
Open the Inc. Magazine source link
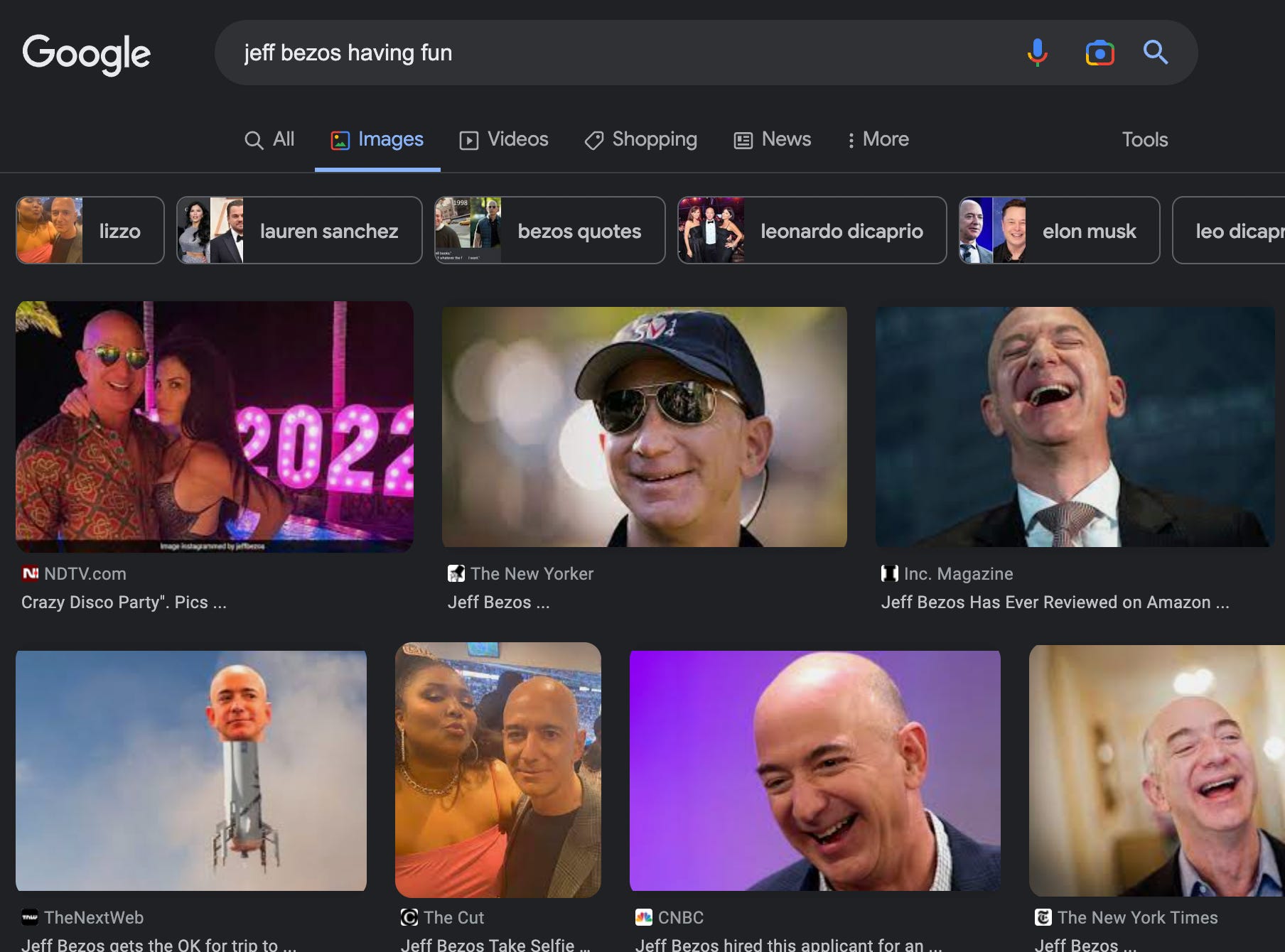pyautogui.click(x=958, y=573)
